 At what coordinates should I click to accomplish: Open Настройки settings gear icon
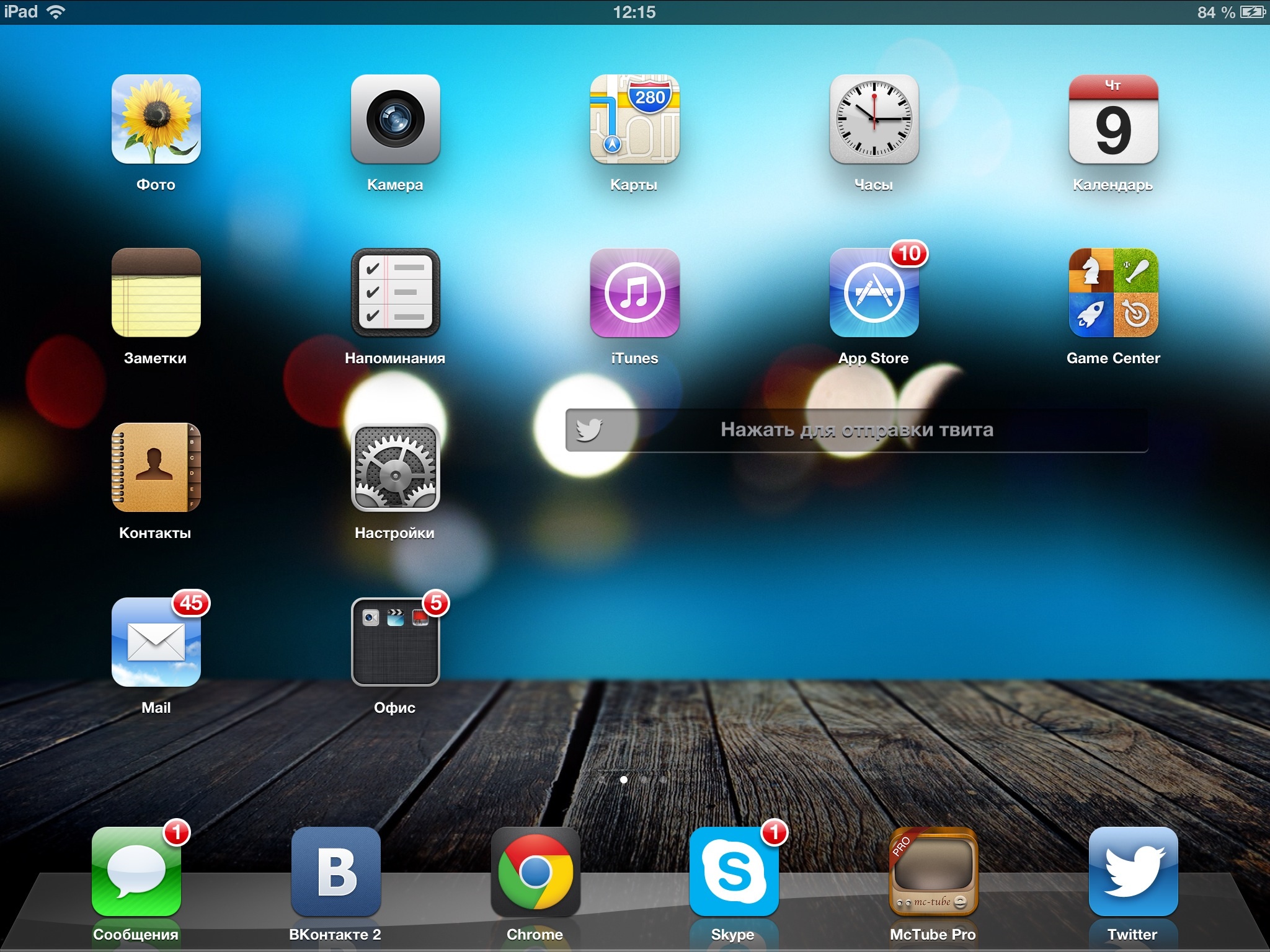click(395, 467)
